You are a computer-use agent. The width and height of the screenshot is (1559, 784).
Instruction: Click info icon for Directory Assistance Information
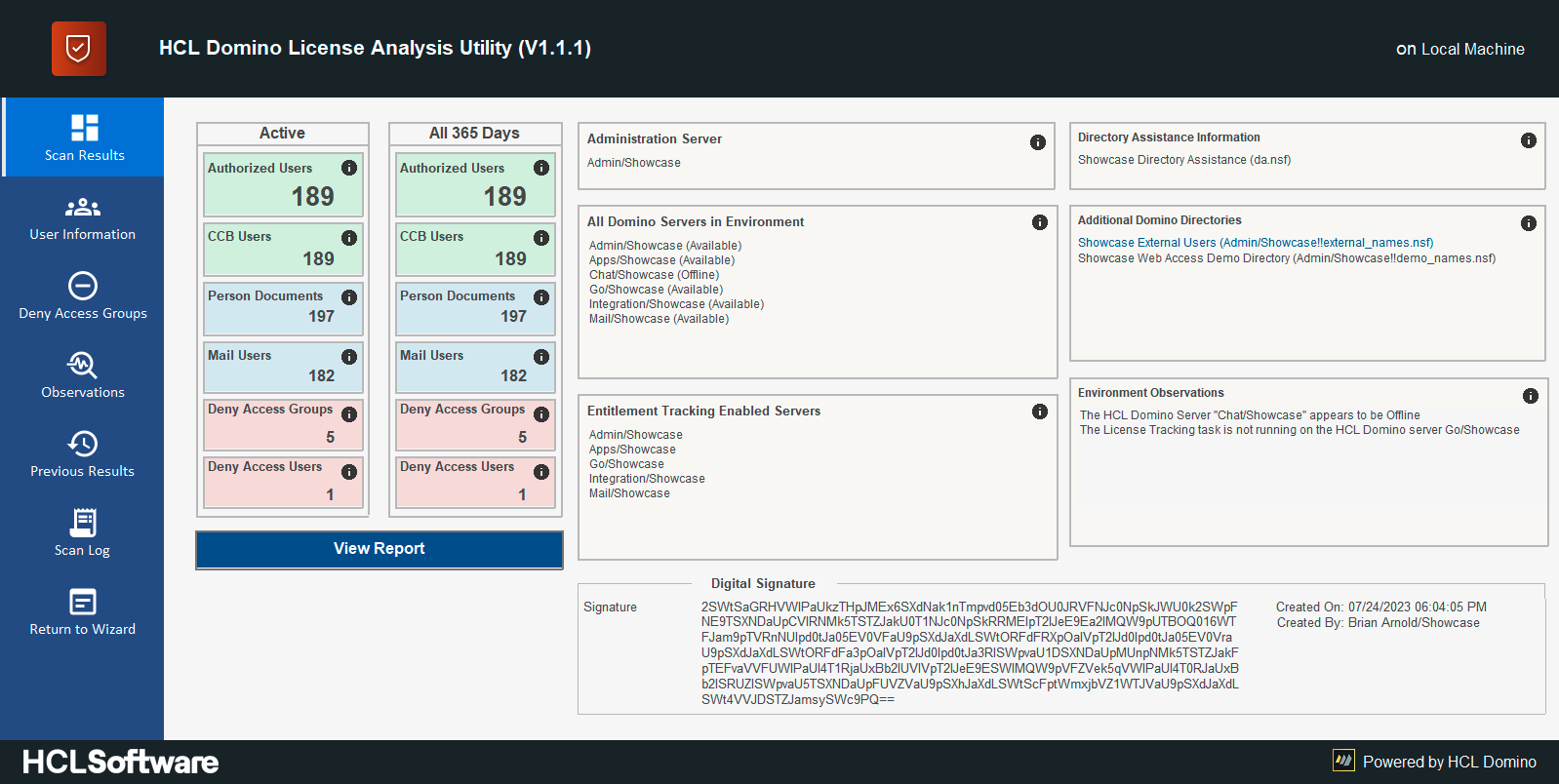point(1529,140)
